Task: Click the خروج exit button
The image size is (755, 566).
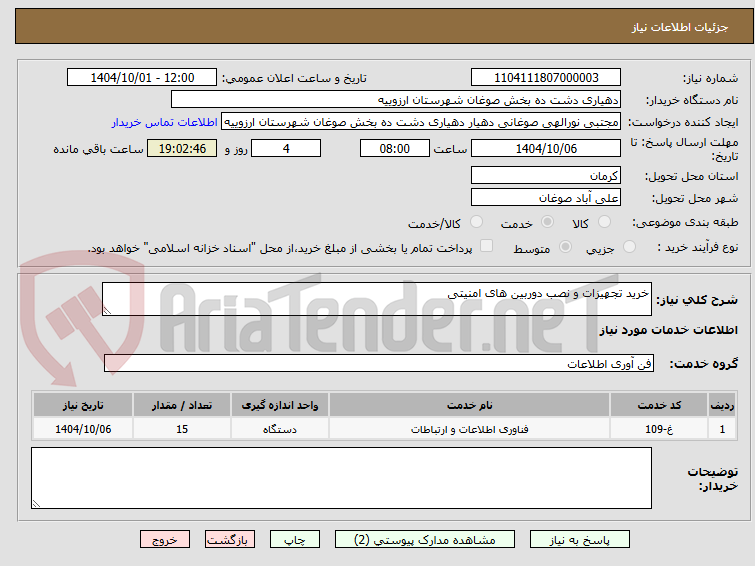Action: click(165, 540)
